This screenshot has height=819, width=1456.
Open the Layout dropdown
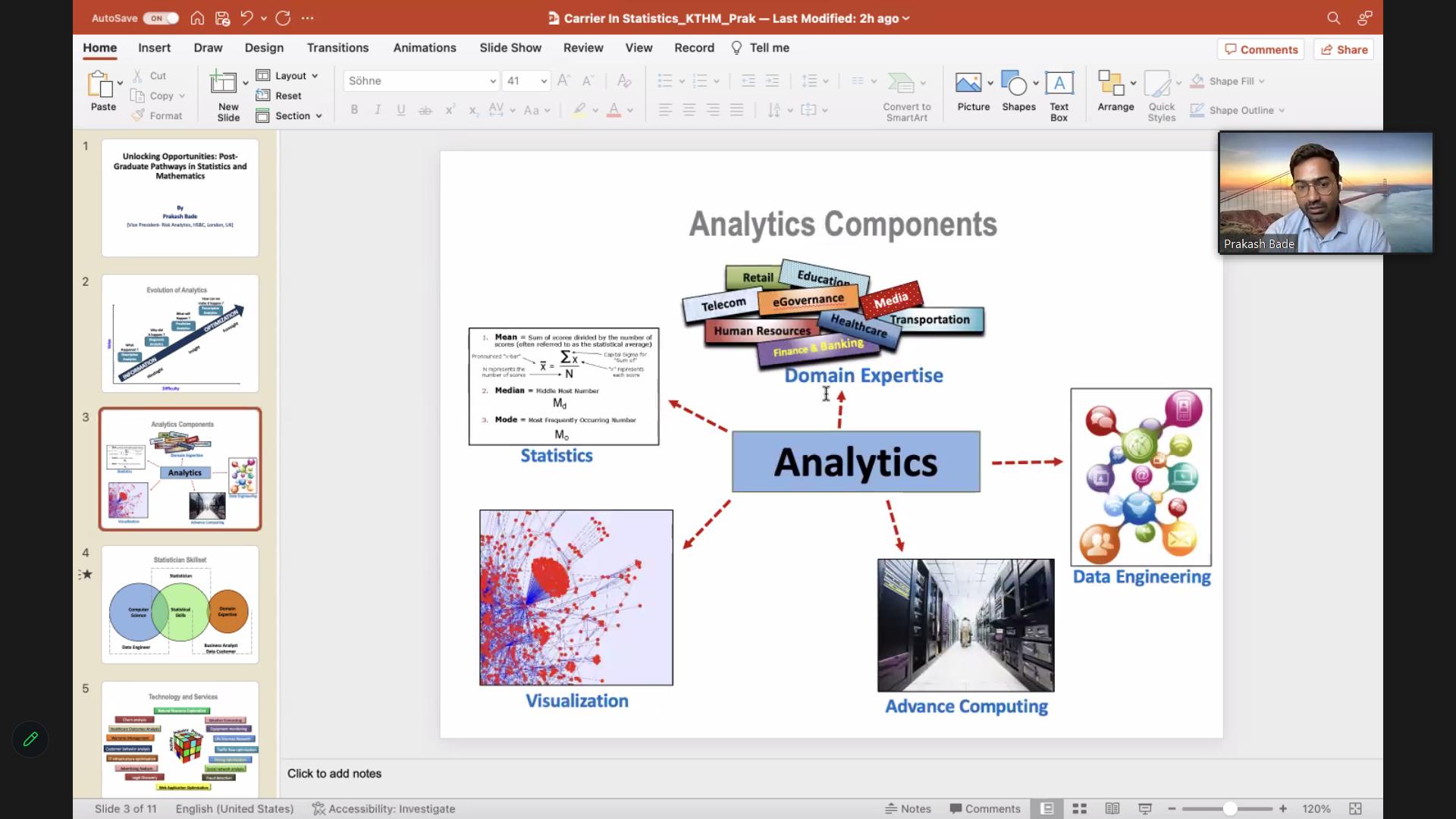(287, 76)
